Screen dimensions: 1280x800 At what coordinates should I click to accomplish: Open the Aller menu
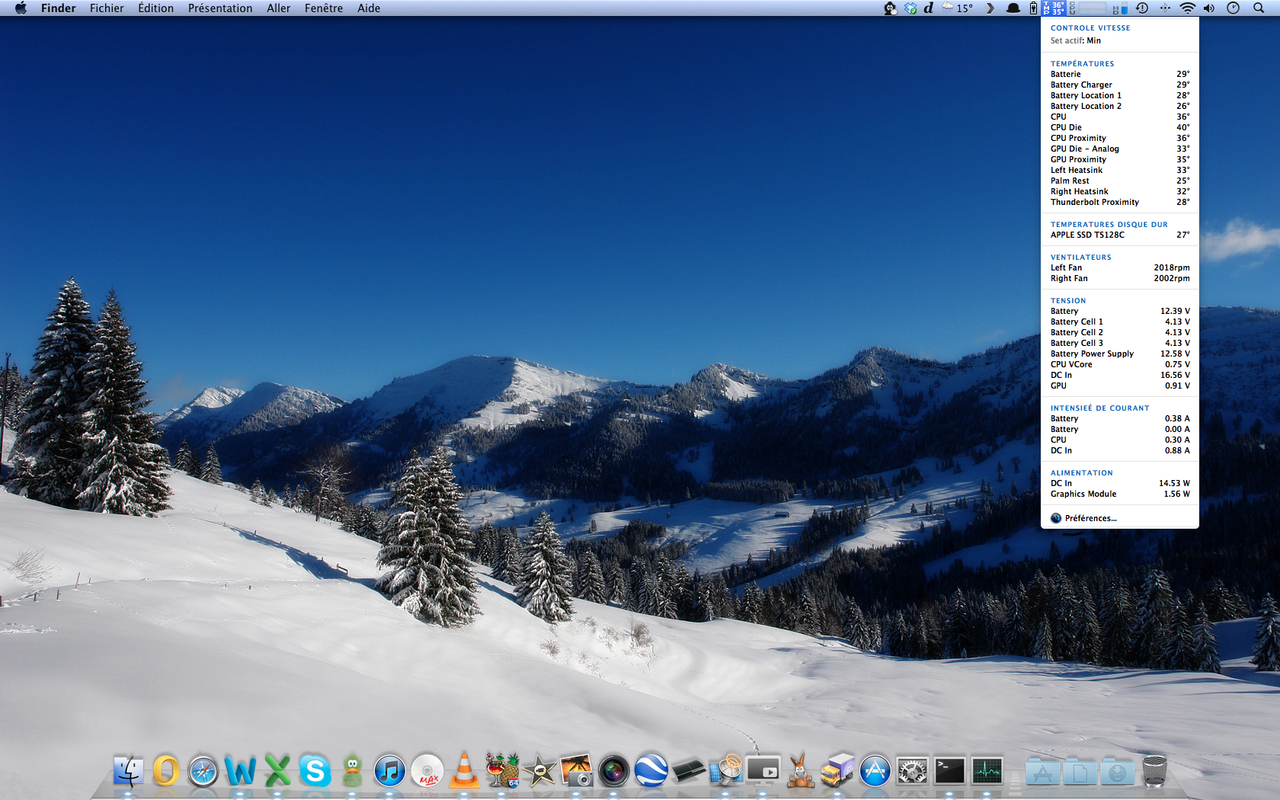coord(279,8)
